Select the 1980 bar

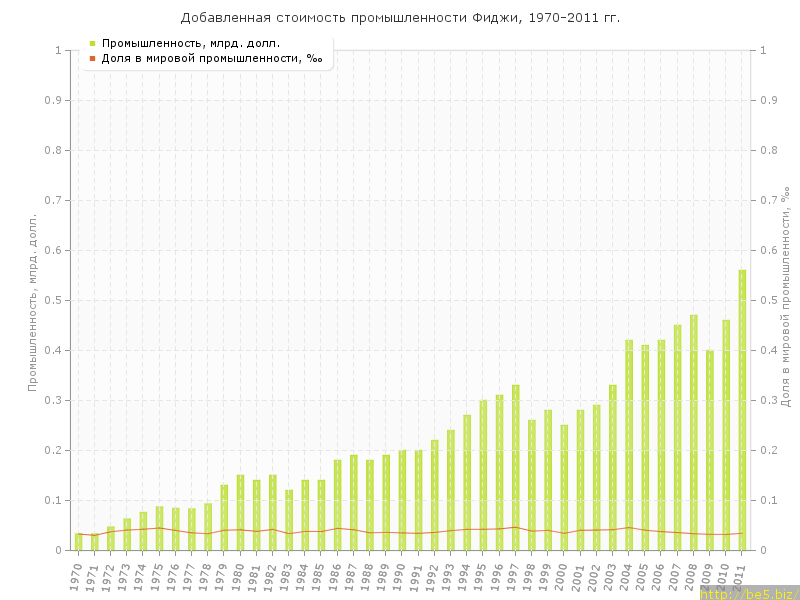pos(240,512)
